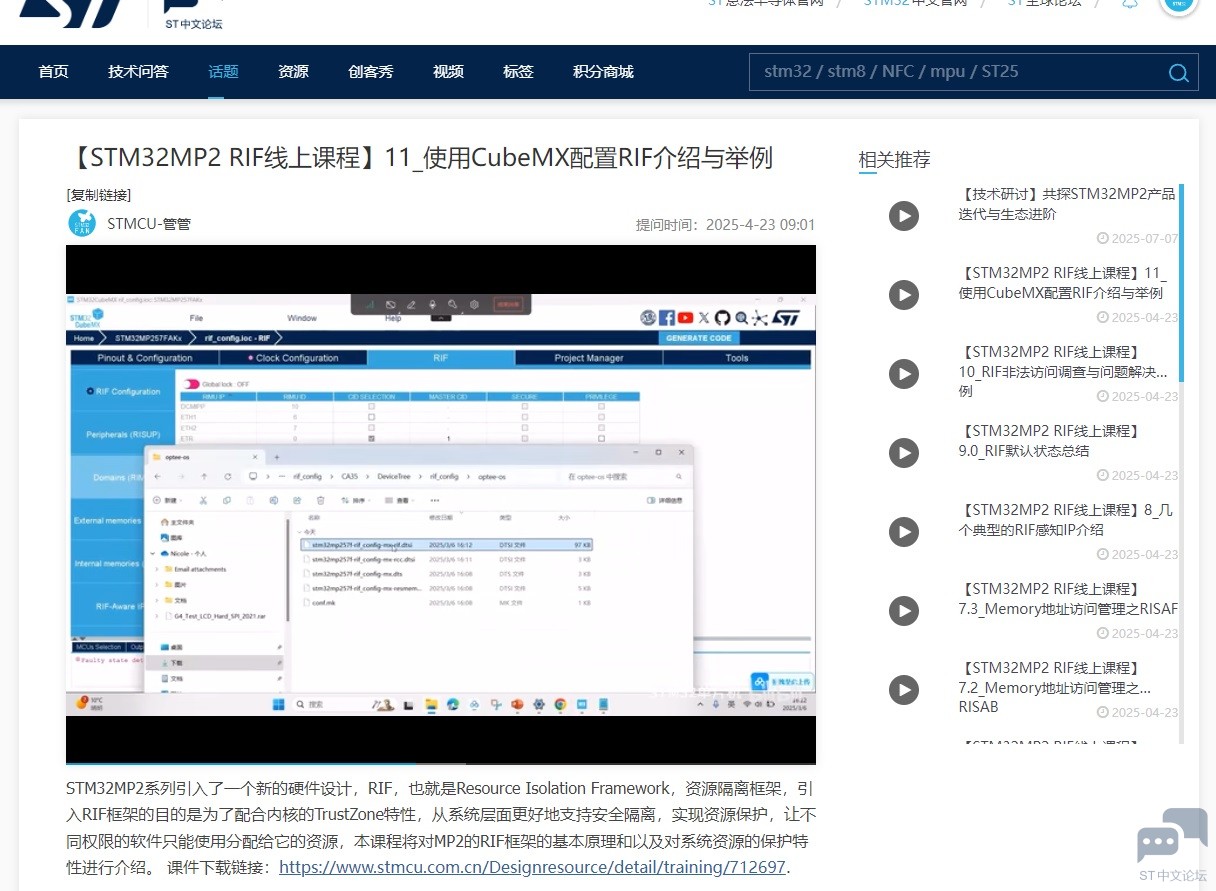This screenshot has width=1216, height=891.
Task: Open the user avatar at top right
Action: pos(1178,5)
